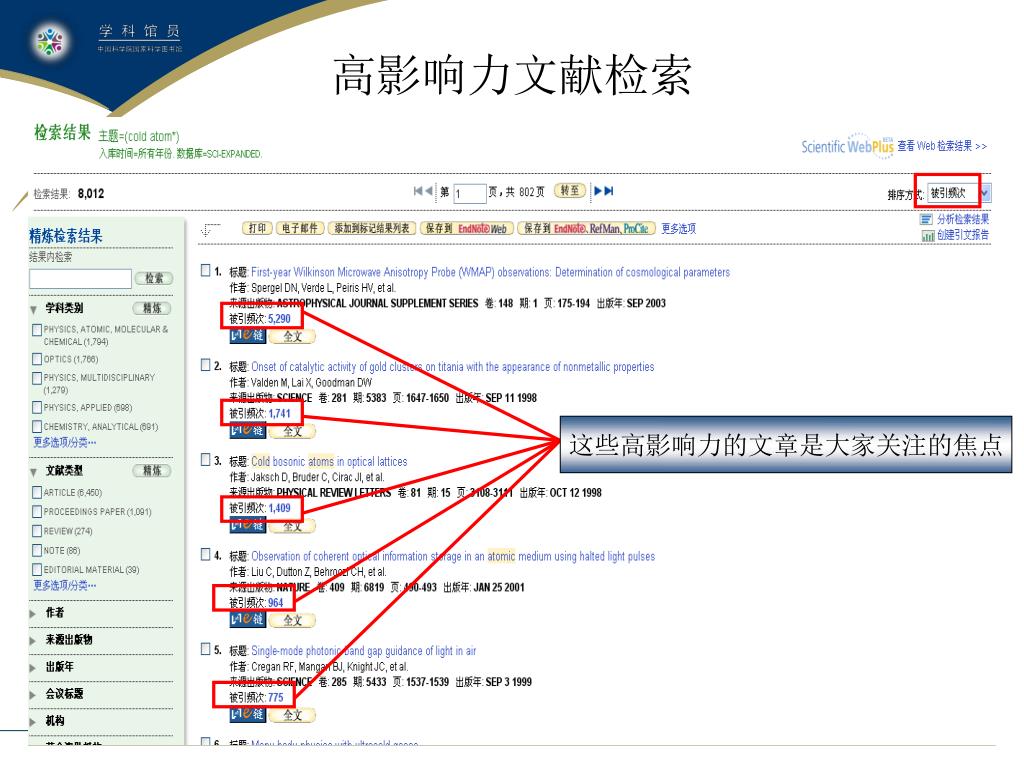
Task: Click 精炼 refine button for 文献类型
Action: 152,471
